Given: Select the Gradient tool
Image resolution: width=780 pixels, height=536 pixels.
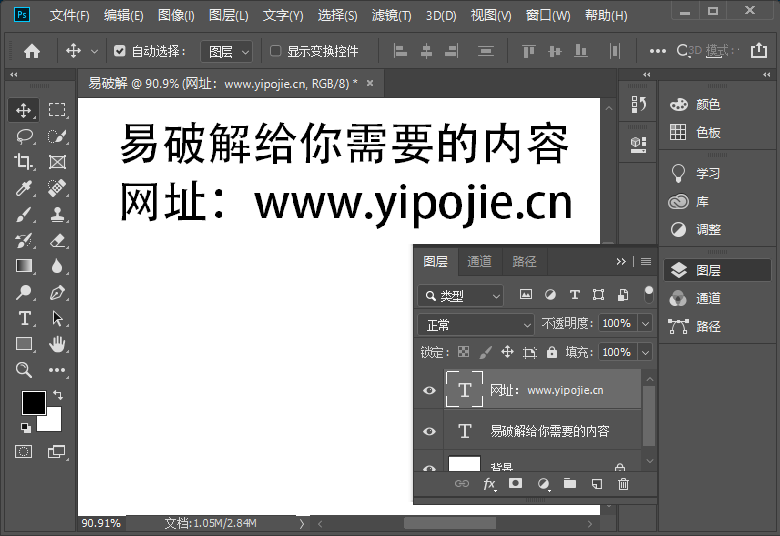Looking at the screenshot, I should (x=23, y=266).
